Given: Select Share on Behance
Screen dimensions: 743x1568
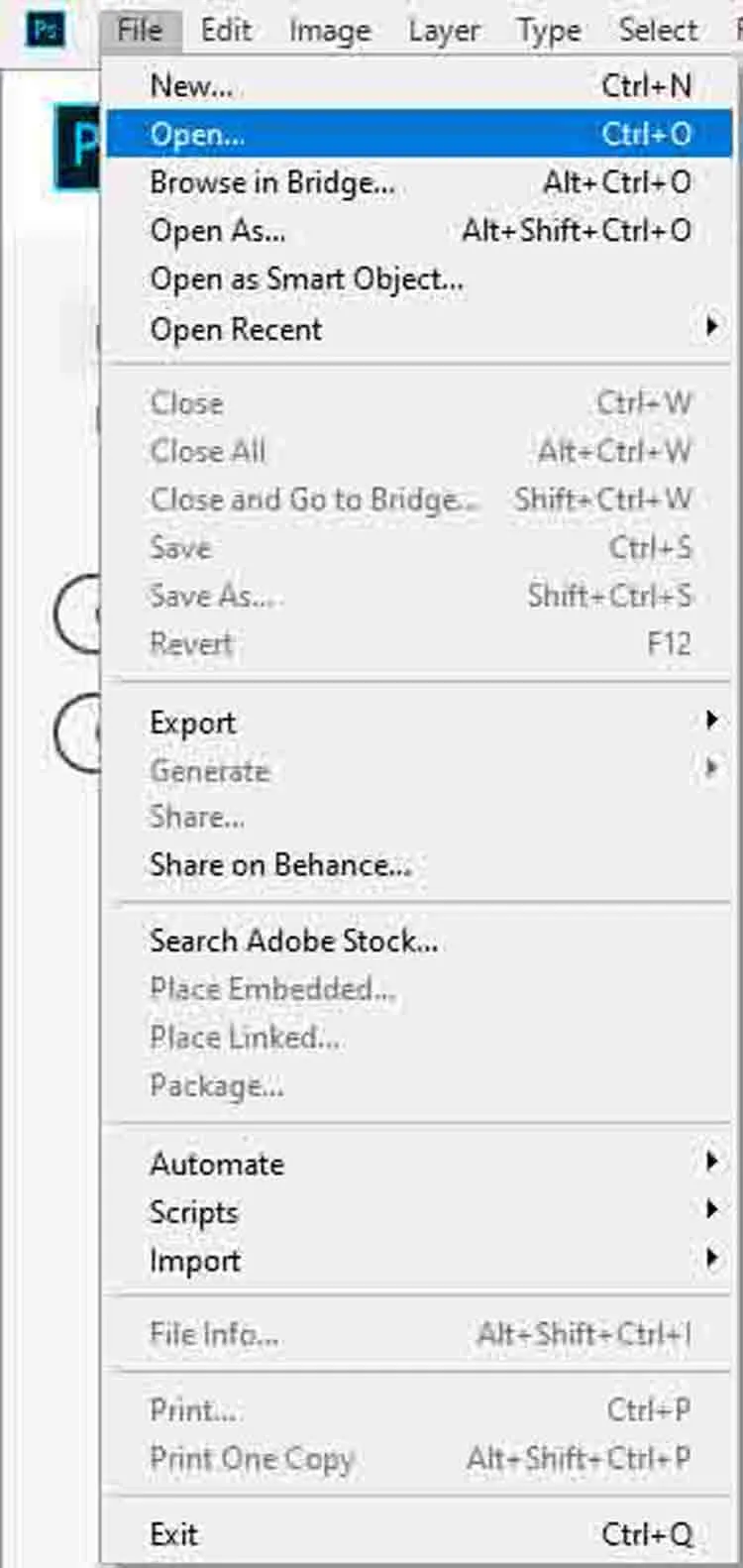Looking at the screenshot, I should (x=280, y=864).
